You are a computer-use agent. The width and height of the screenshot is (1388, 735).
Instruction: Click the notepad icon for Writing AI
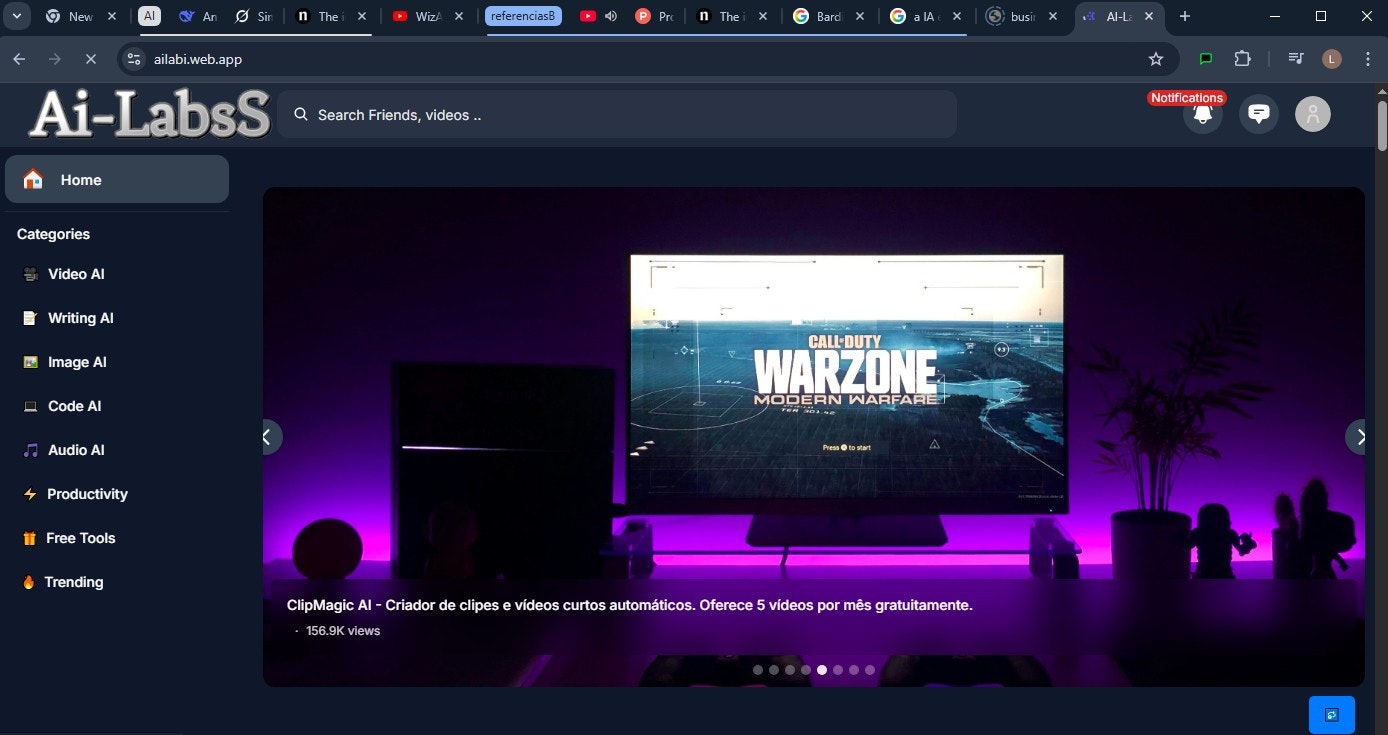point(30,318)
